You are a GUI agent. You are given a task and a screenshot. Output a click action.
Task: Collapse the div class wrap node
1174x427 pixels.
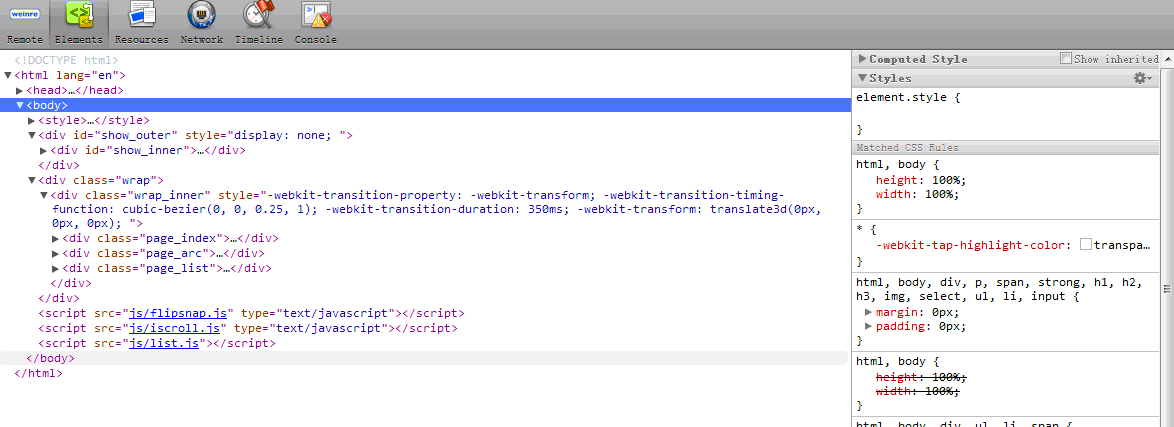(x=31, y=180)
